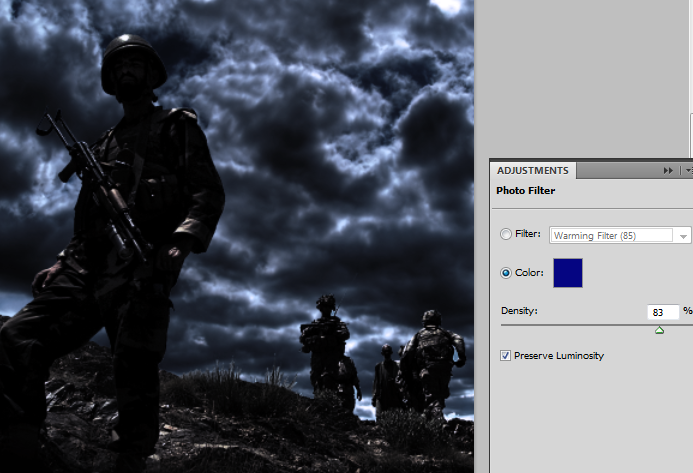Open the Warming Filter (85) dropdown

click(x=620, y=236)
